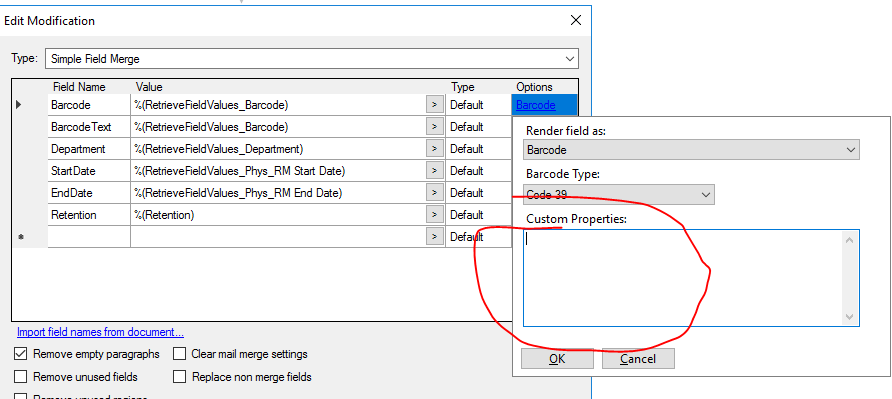
Task: Click Import field names from document link
Action: pos(100,332)
